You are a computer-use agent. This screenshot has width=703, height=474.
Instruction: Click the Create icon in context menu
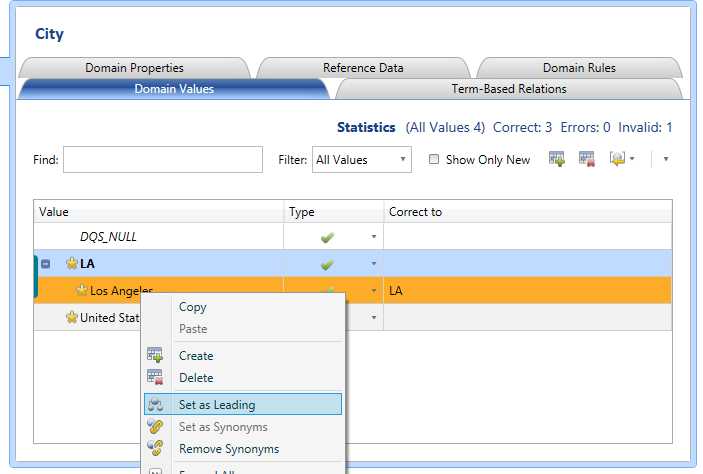pyautogui.click(x=155, y=355)
